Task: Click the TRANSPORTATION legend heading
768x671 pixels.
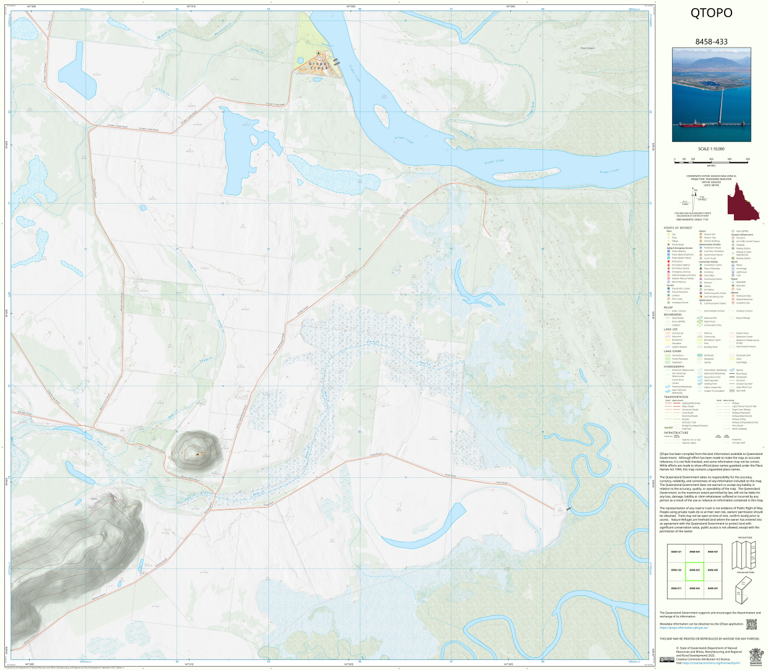Action: tap(674, 397)
